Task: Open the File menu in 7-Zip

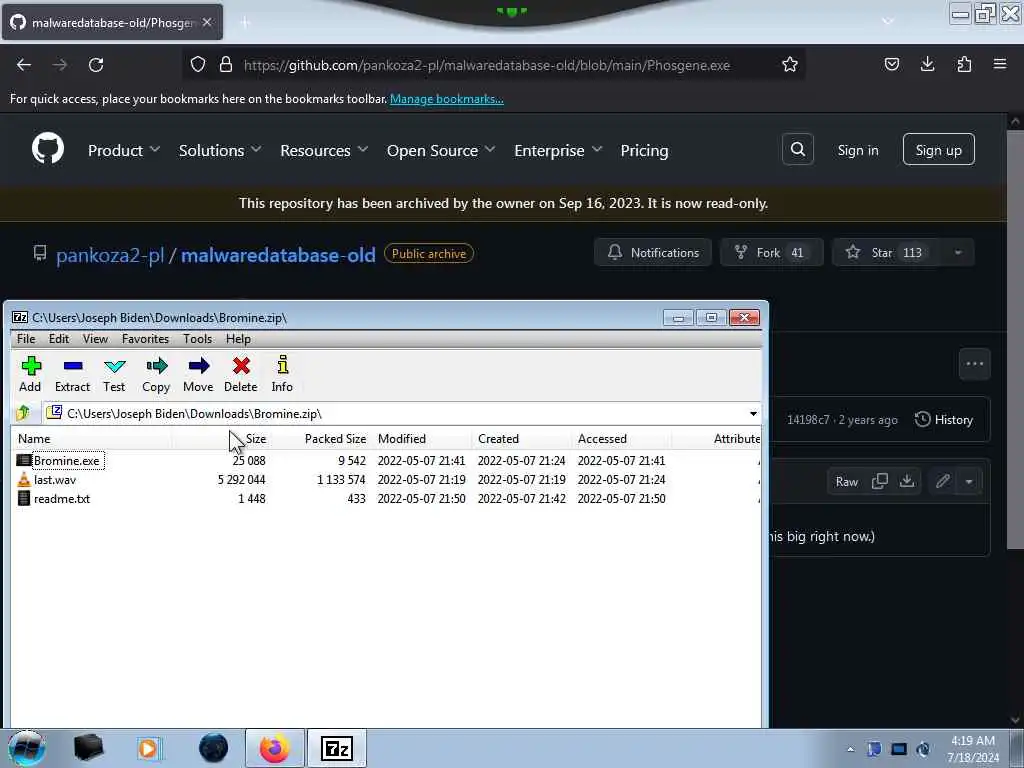Action: point(26,338)
